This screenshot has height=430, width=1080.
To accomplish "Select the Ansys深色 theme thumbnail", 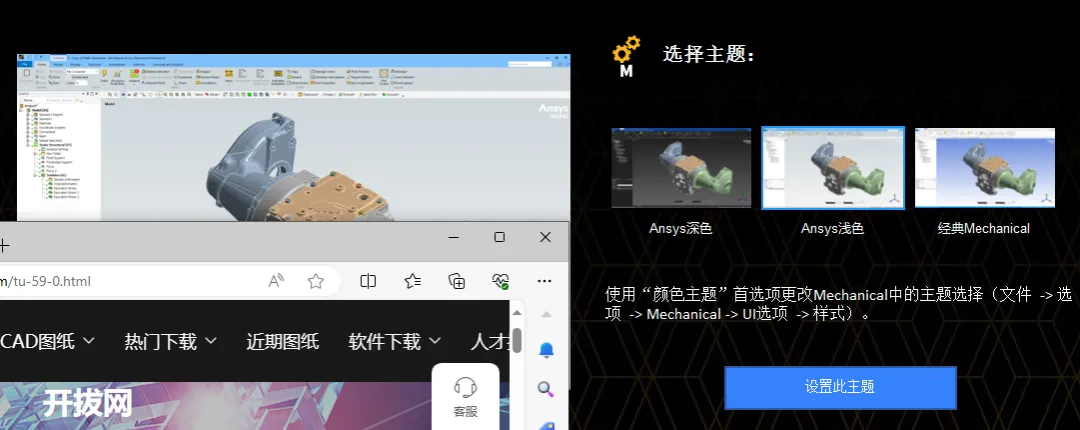I will [x=681, y=167].
